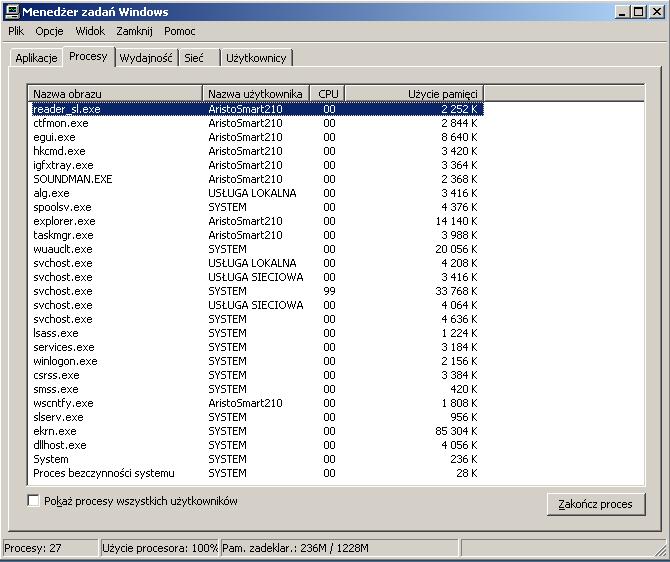
Task: Enable Pokaż procesy wszystkich użytkowników checkbox
Action: coord(33,501)
